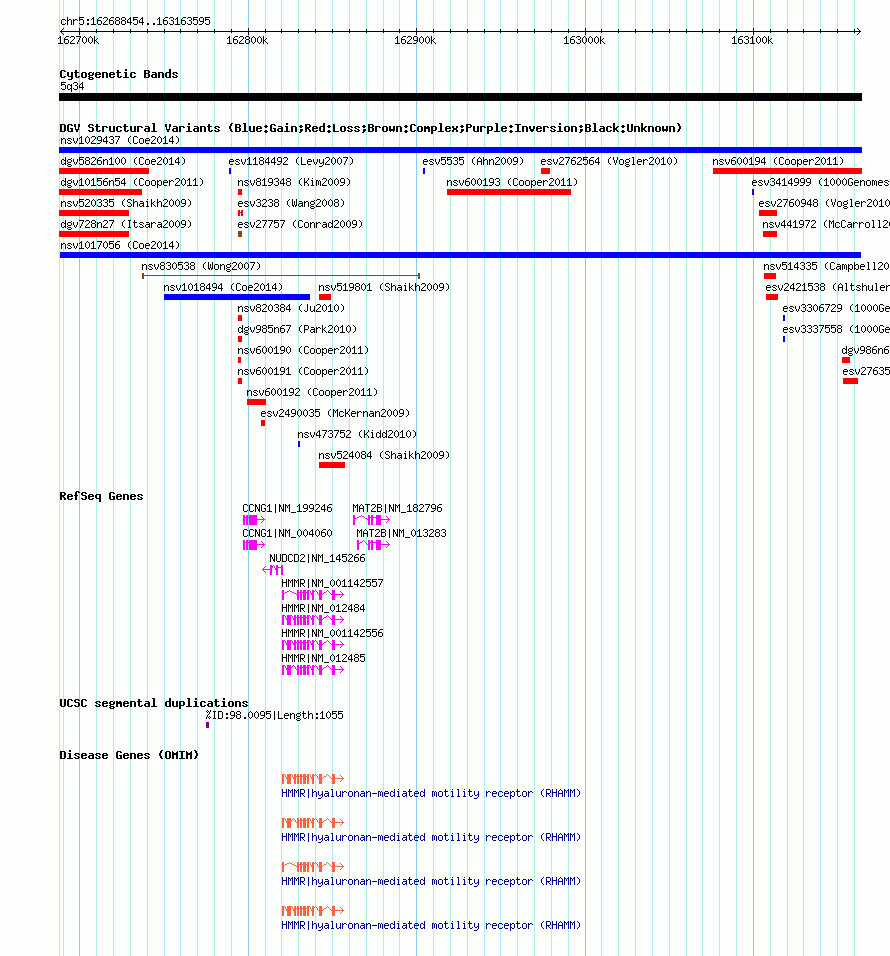This screenshot has width=890, height=956.
Task: Select the 162700k ruler tick label
Action: pyautogui.click(x=78, y=40)
